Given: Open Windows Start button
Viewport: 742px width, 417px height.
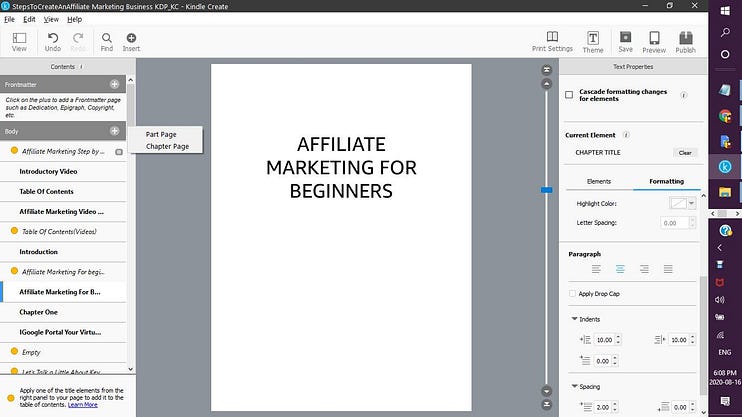Looking at the screenshot, I should (x=725, y=10).
